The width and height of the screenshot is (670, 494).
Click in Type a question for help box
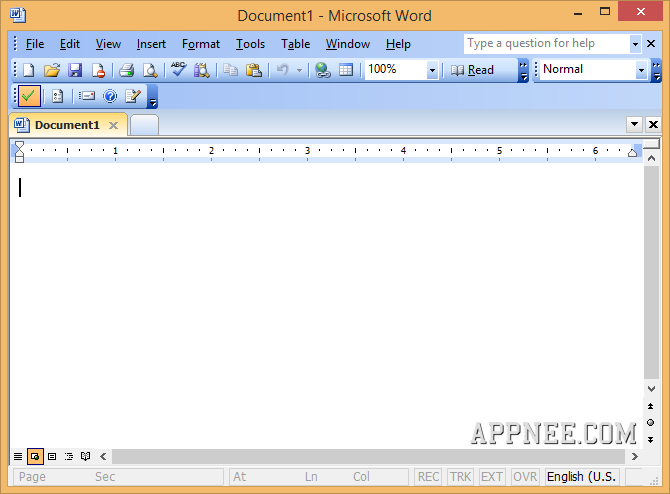(547, 44)
